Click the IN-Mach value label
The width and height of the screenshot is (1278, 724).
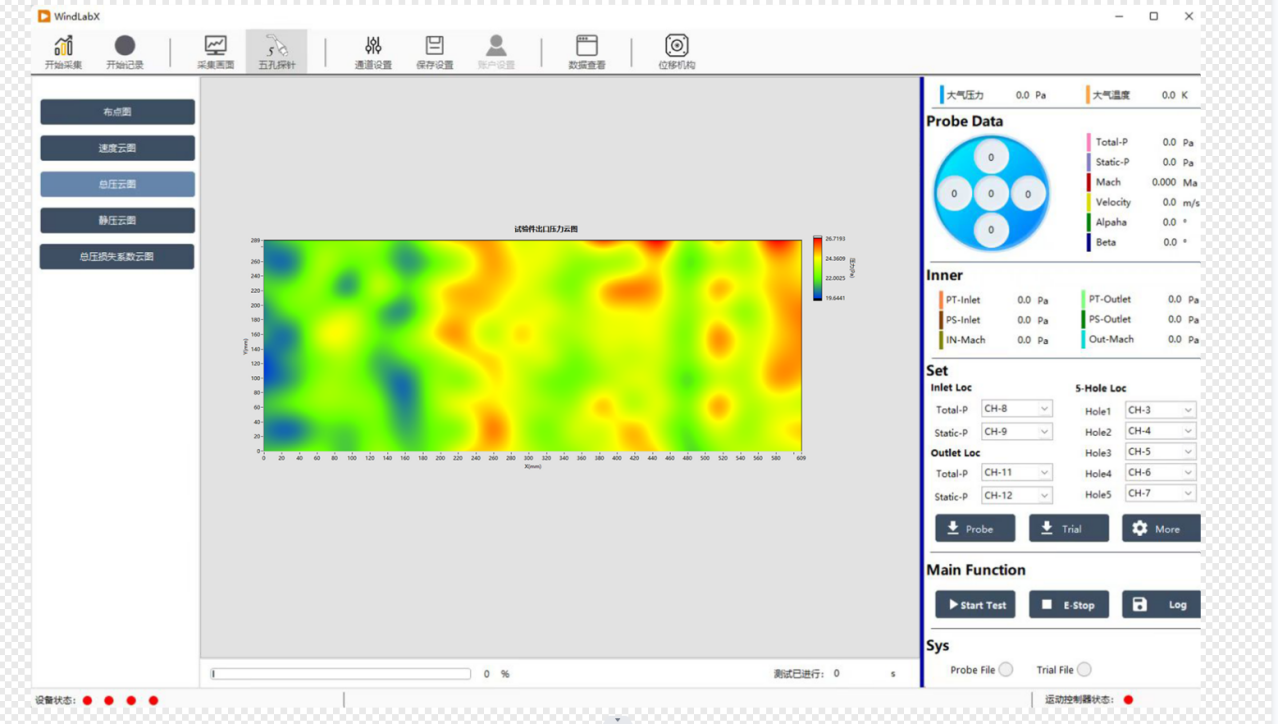(965, 340)
